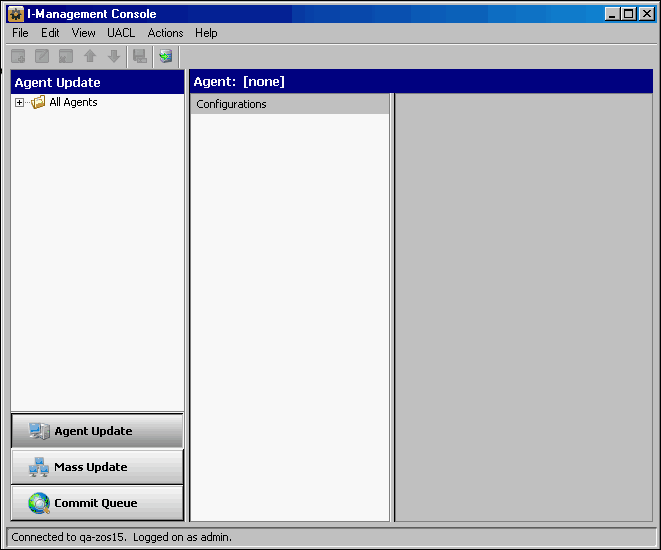Open the File menu
Image resolution: width=661 pixels, height=550 pixels.
(x=20, y=33)
